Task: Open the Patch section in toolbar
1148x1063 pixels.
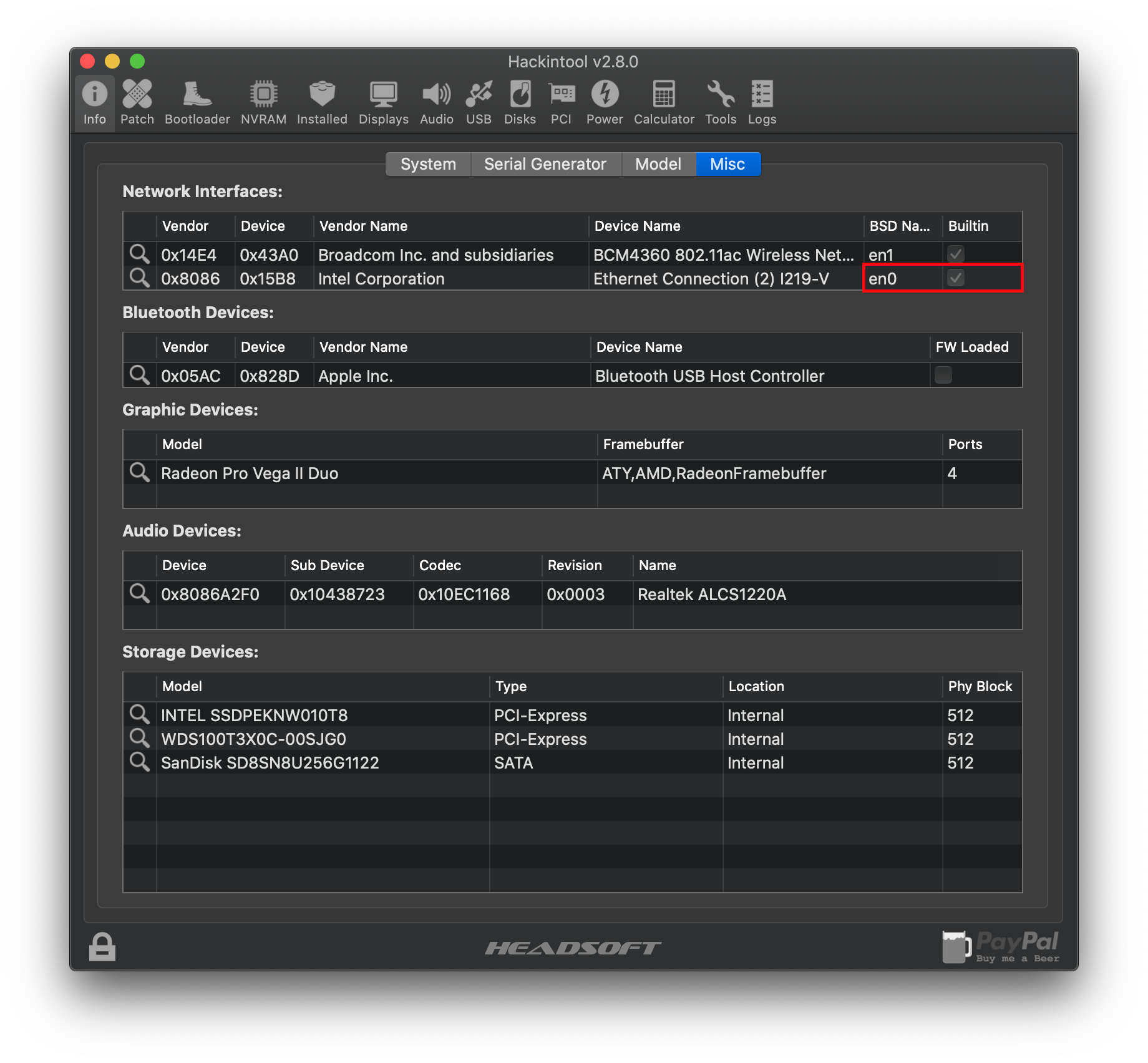Action: click(x=137, y=102)
